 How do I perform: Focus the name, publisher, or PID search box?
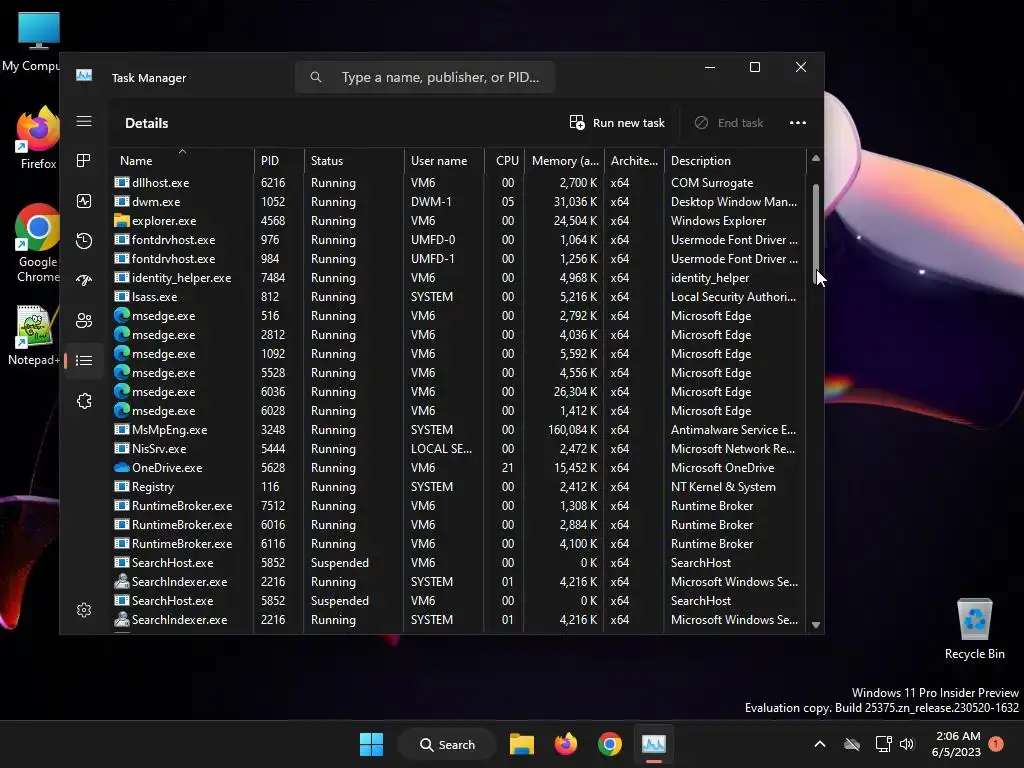pyautogui.click(x=425, y=77)
